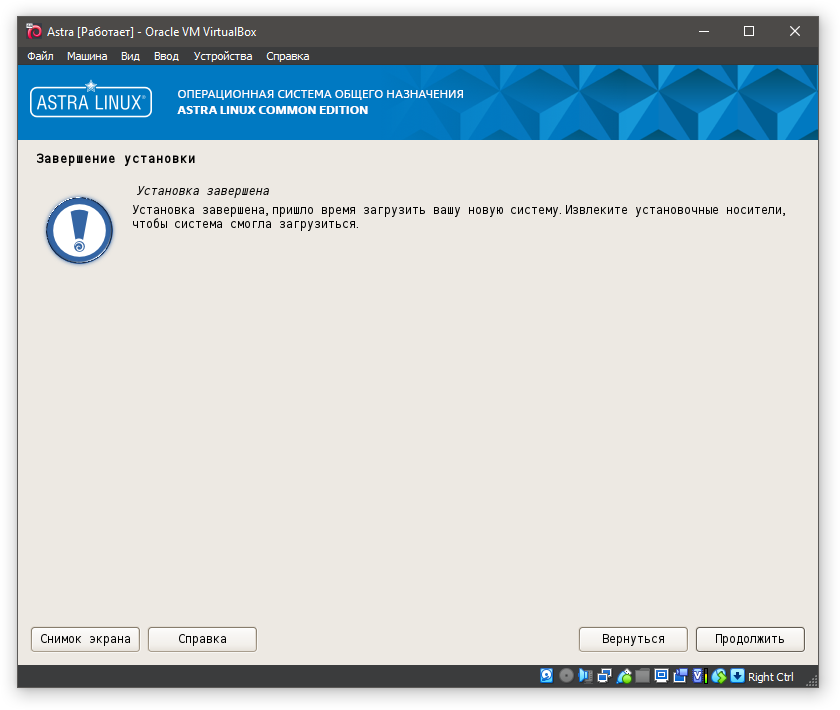Click the window resize grip corner
This screenshot has width=840, height=710.
812,681
